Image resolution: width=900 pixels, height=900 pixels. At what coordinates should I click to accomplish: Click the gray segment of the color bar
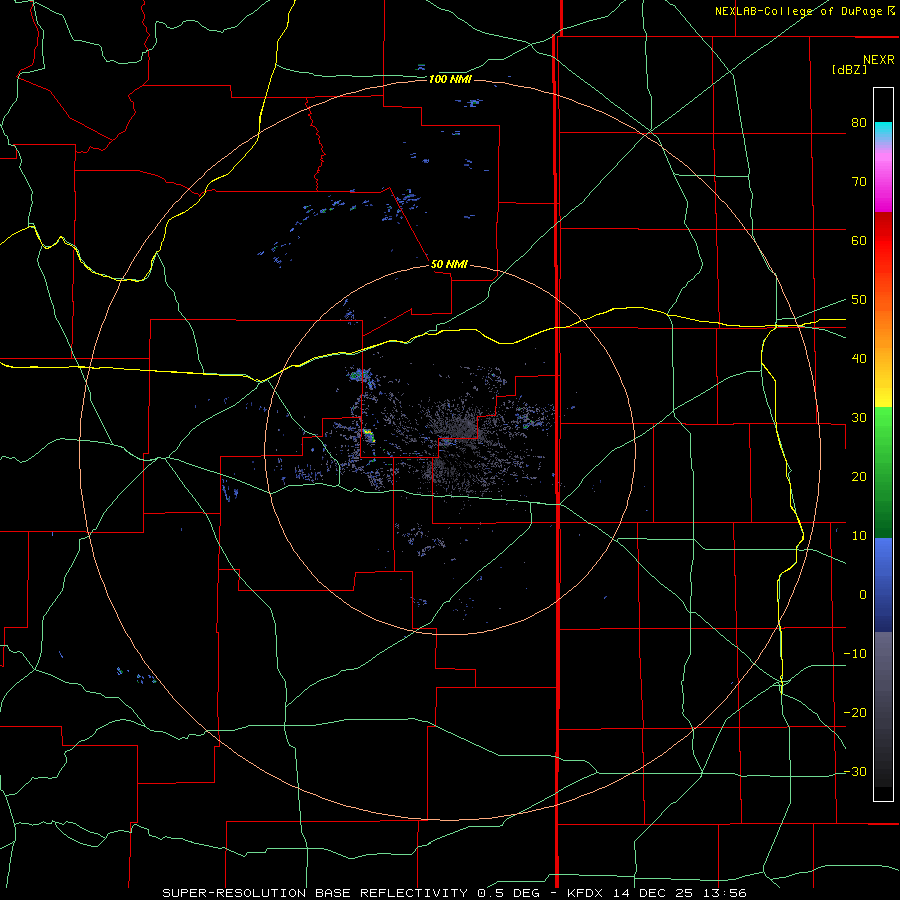883,709
